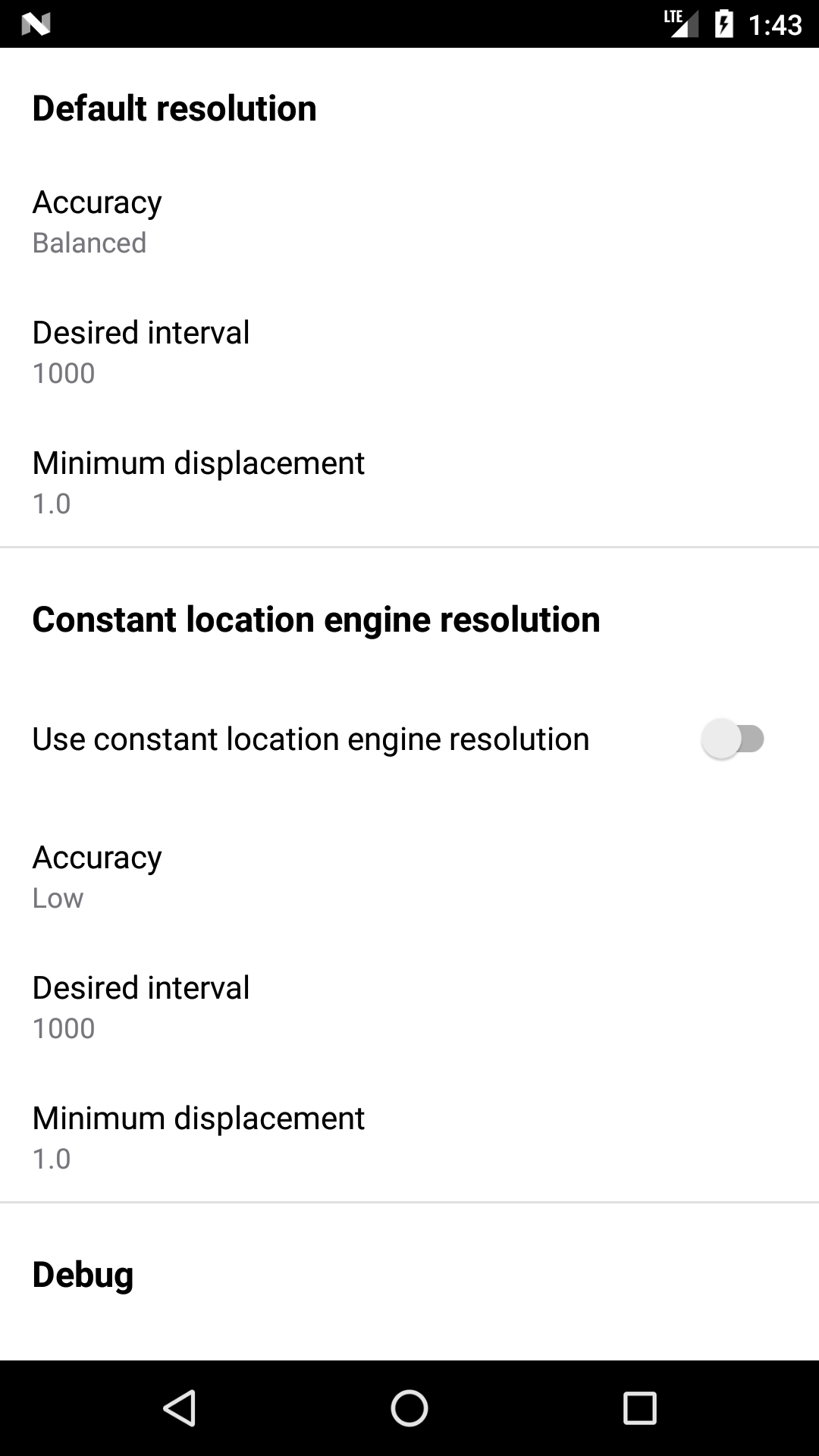Tap the clock showing 1:43

click(775, 24)
